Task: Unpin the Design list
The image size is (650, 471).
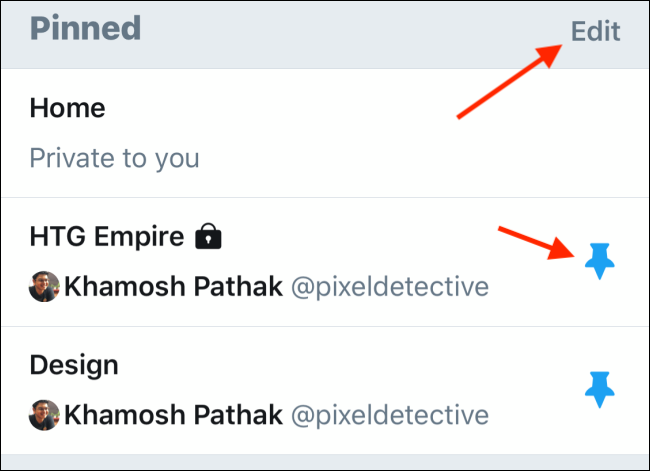Action: [x=599, y=389]
